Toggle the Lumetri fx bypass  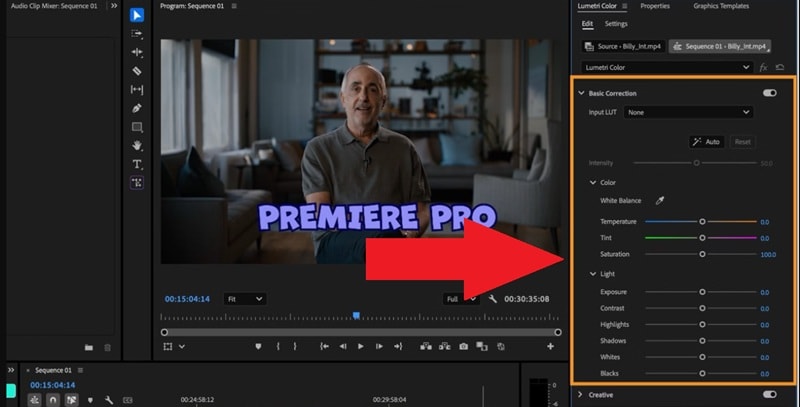click(x=763, y=67)
